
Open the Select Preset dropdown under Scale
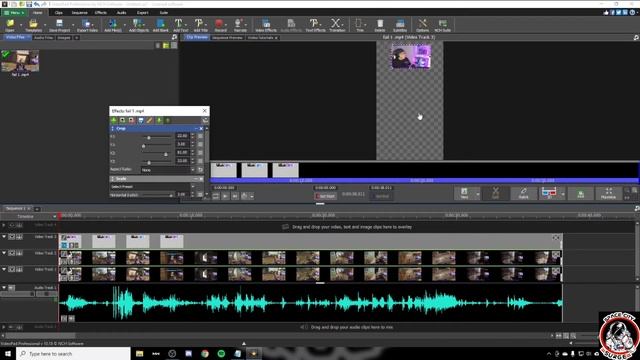pyautogui.click(x=152, y=187)
